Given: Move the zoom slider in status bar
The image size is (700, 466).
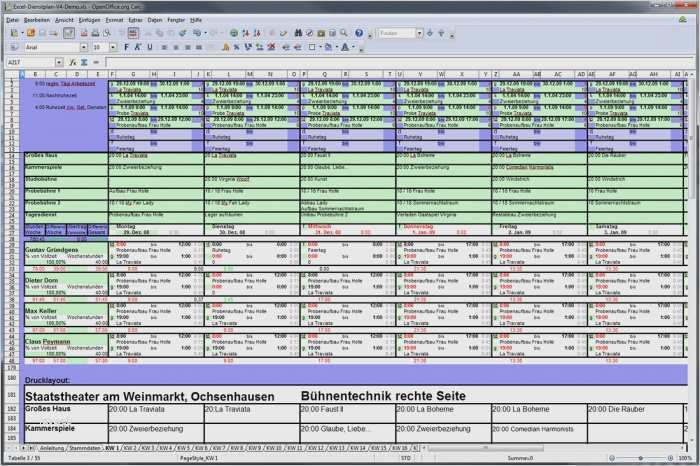Looking at the screenshot, I should (x=641, y=458).
